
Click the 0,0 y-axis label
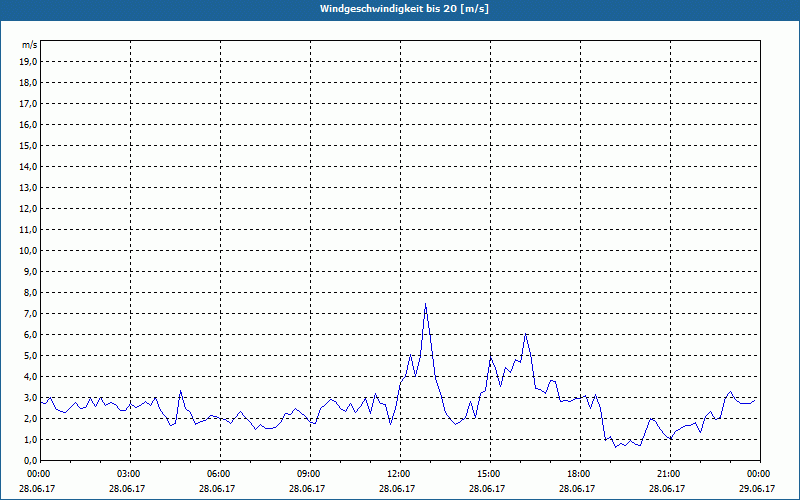point(31,460)
